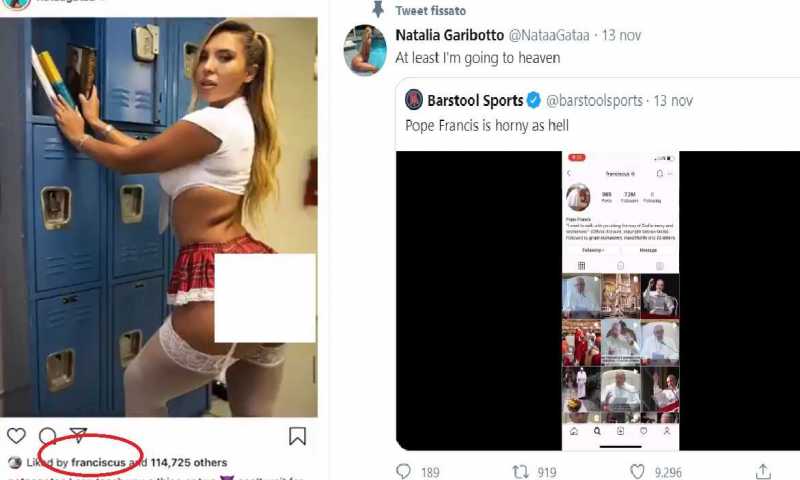Play the embedded Pope Francis profile video
The width and height of the screenshot is (800, 480).
click(x=598, y=300)
